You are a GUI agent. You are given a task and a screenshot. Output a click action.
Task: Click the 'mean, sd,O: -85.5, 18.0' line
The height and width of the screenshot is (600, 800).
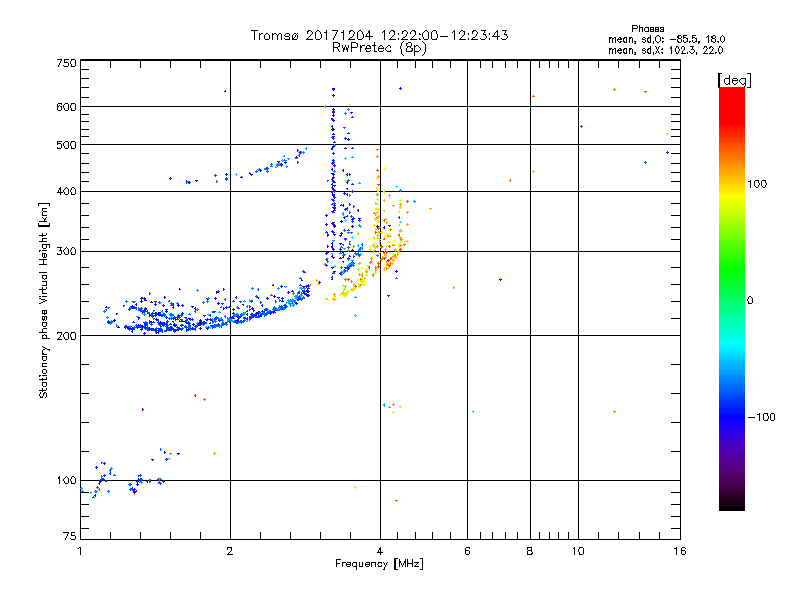666,39
